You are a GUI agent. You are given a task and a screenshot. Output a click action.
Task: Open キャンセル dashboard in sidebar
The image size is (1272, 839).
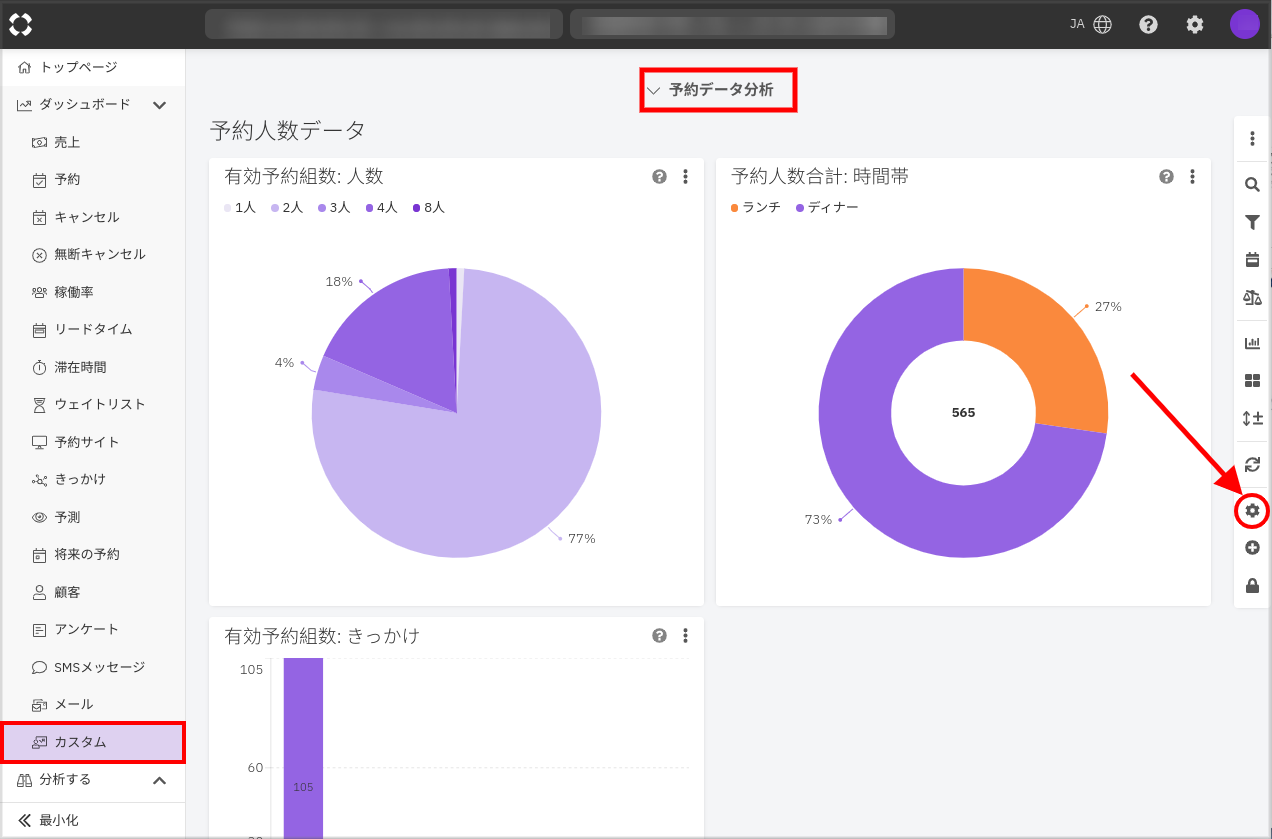point(86,217)
